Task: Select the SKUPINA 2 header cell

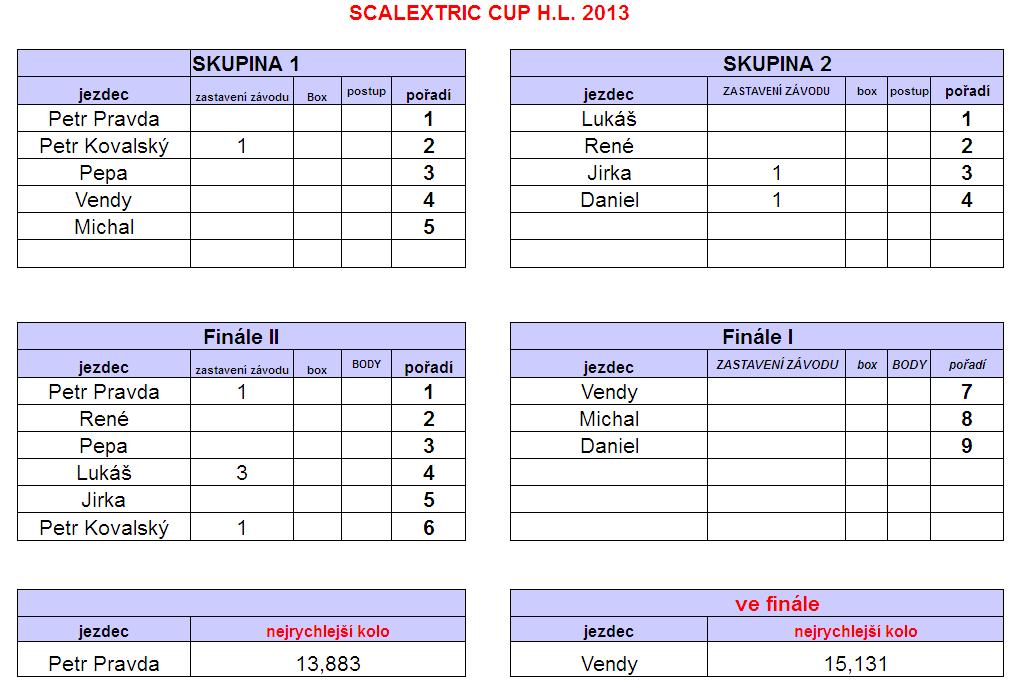Action: [x=757, y=63]
